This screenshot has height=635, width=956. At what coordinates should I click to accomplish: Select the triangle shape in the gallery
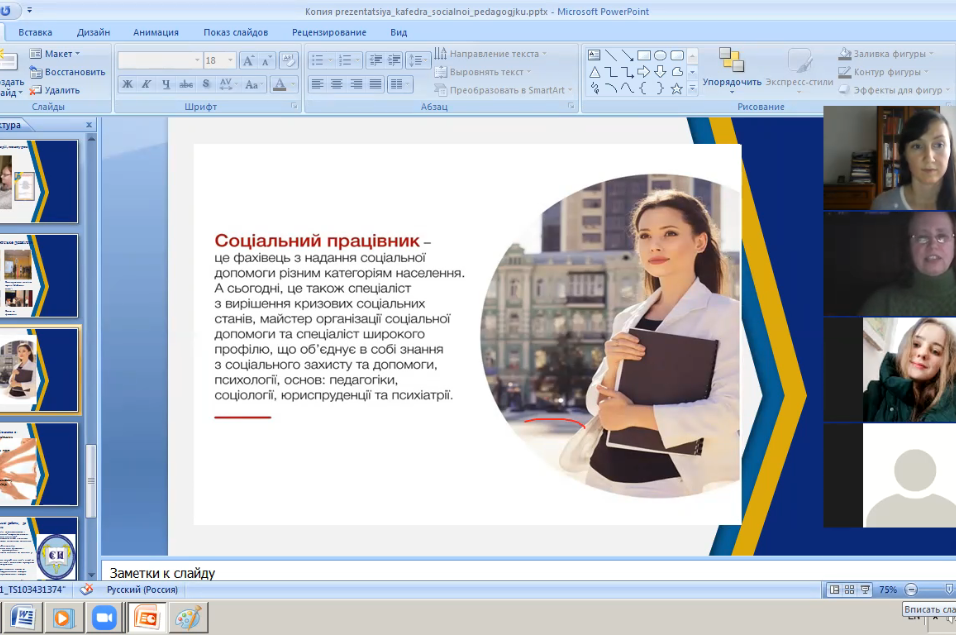(594, 72)
